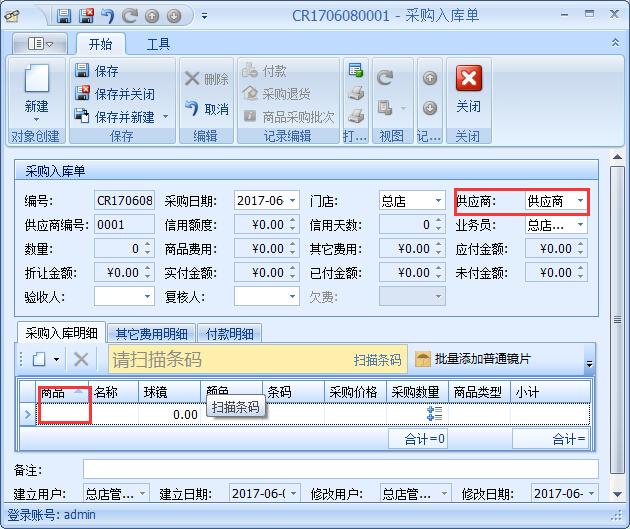Select the 采购入库明细 tab
This screenshot has width=630, height=529.
(x=61, y=333)
